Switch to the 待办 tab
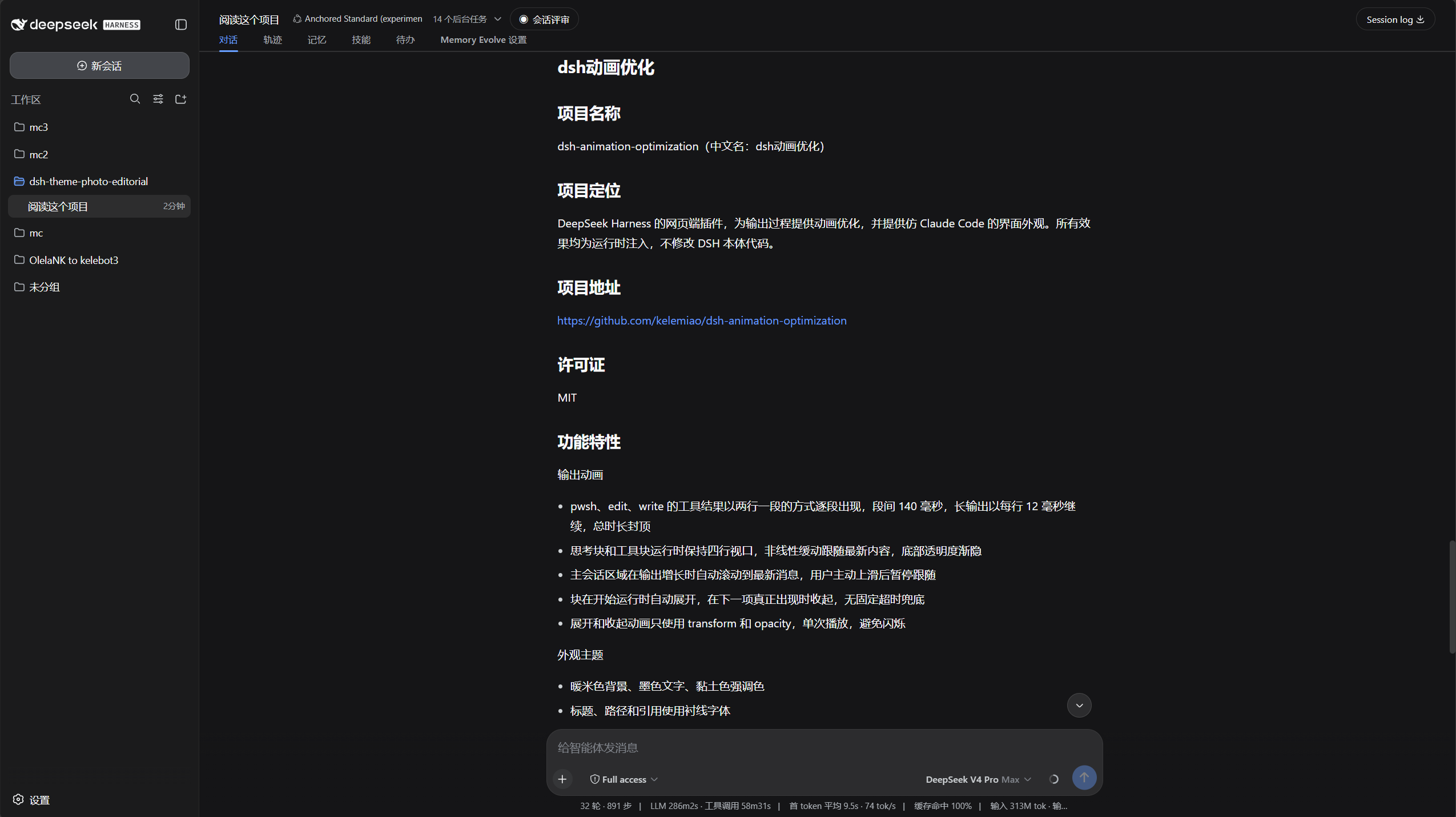1456x817 pixels. 405,40
